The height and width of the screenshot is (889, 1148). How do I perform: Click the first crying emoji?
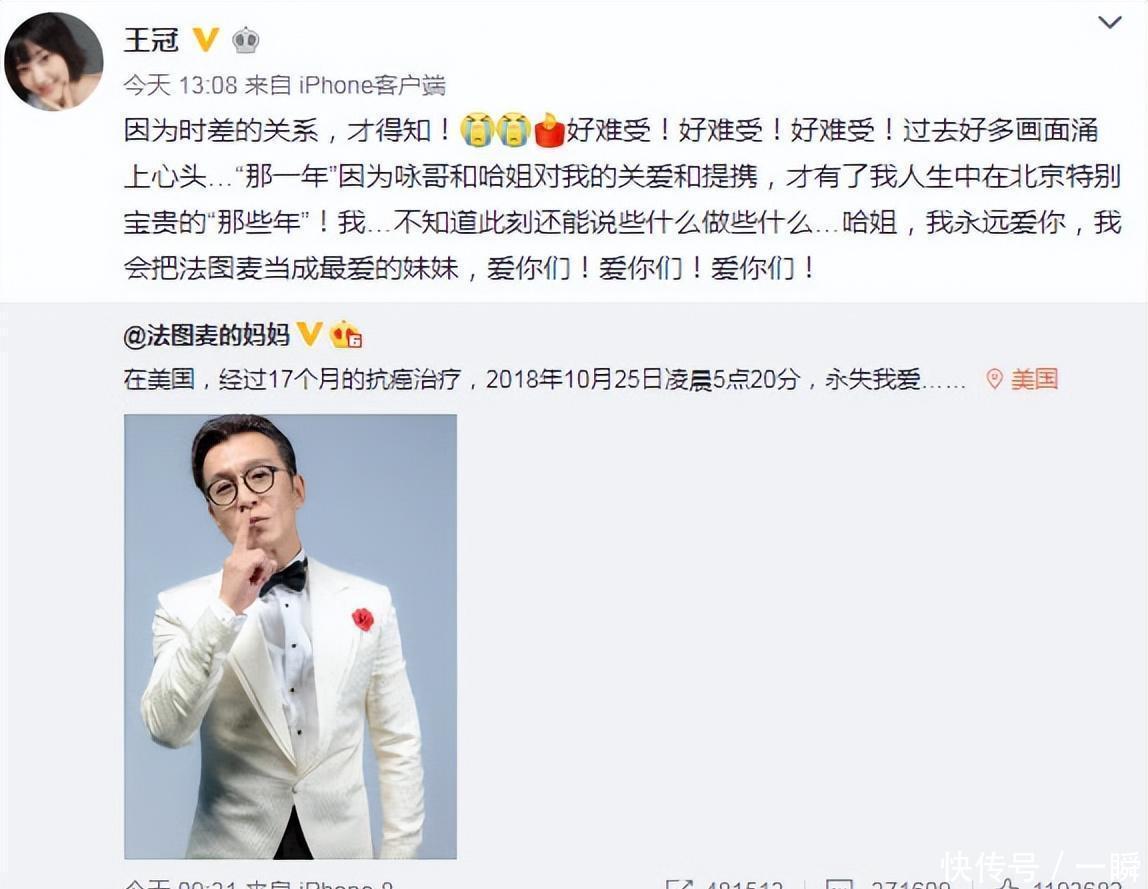point(477,130)
